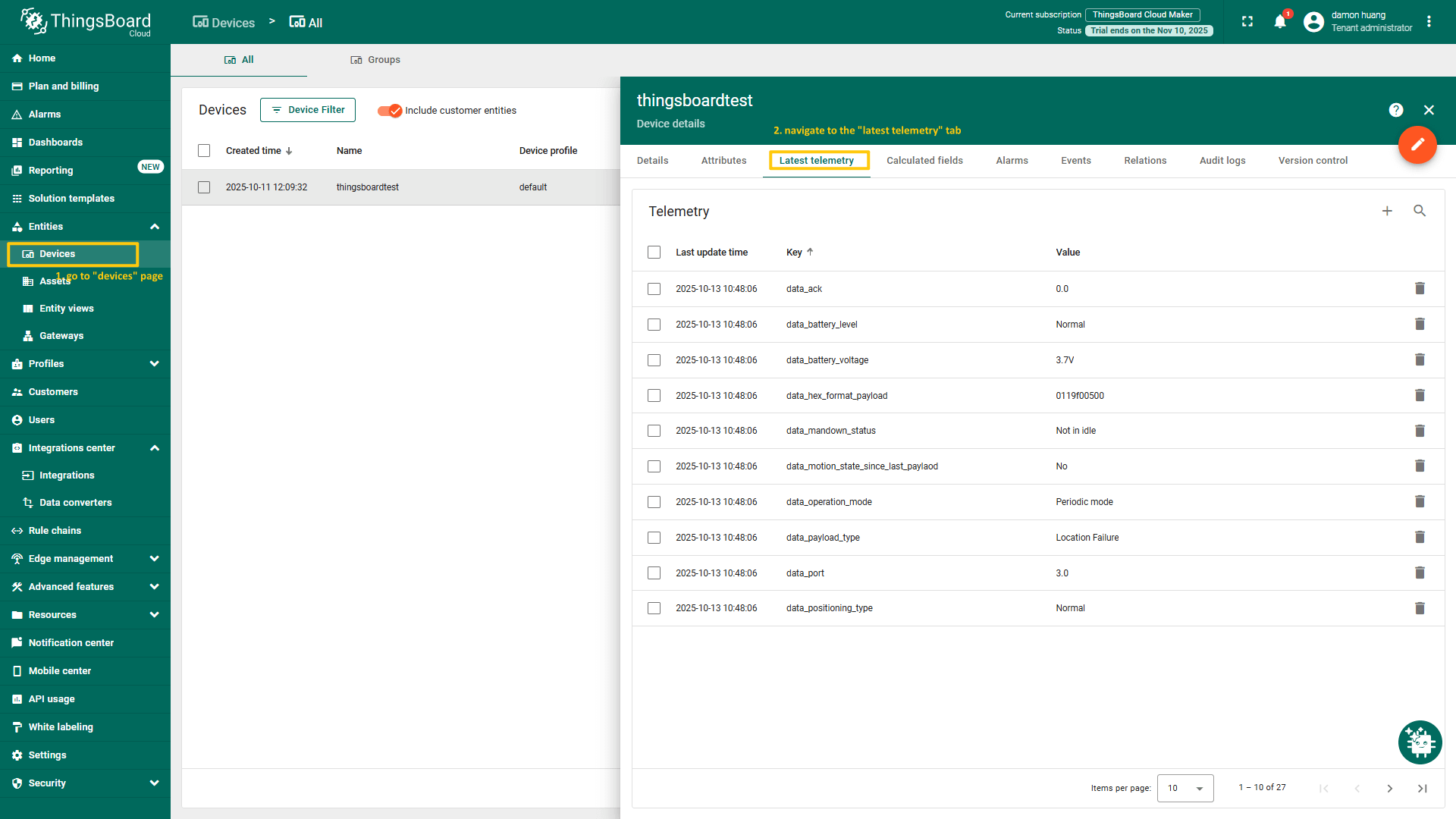Open the notifications bell

pos(1280,21)
